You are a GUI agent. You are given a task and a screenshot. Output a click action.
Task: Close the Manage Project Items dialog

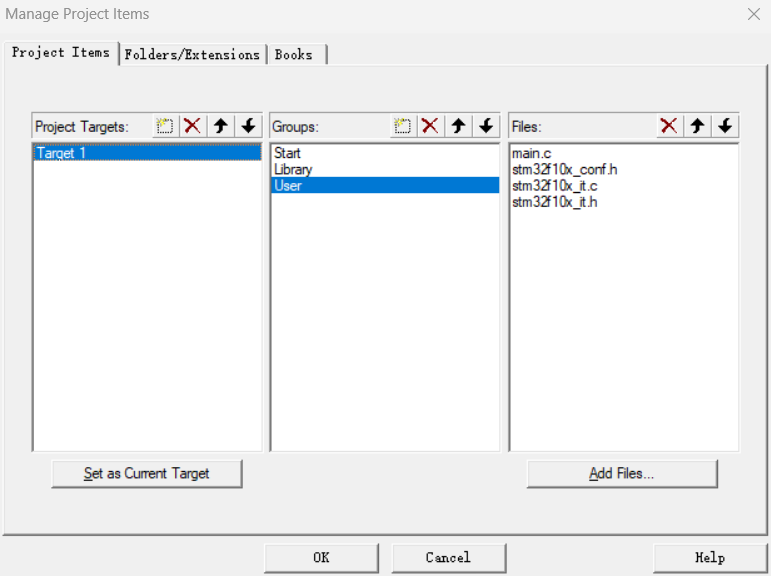coord(754,14)
